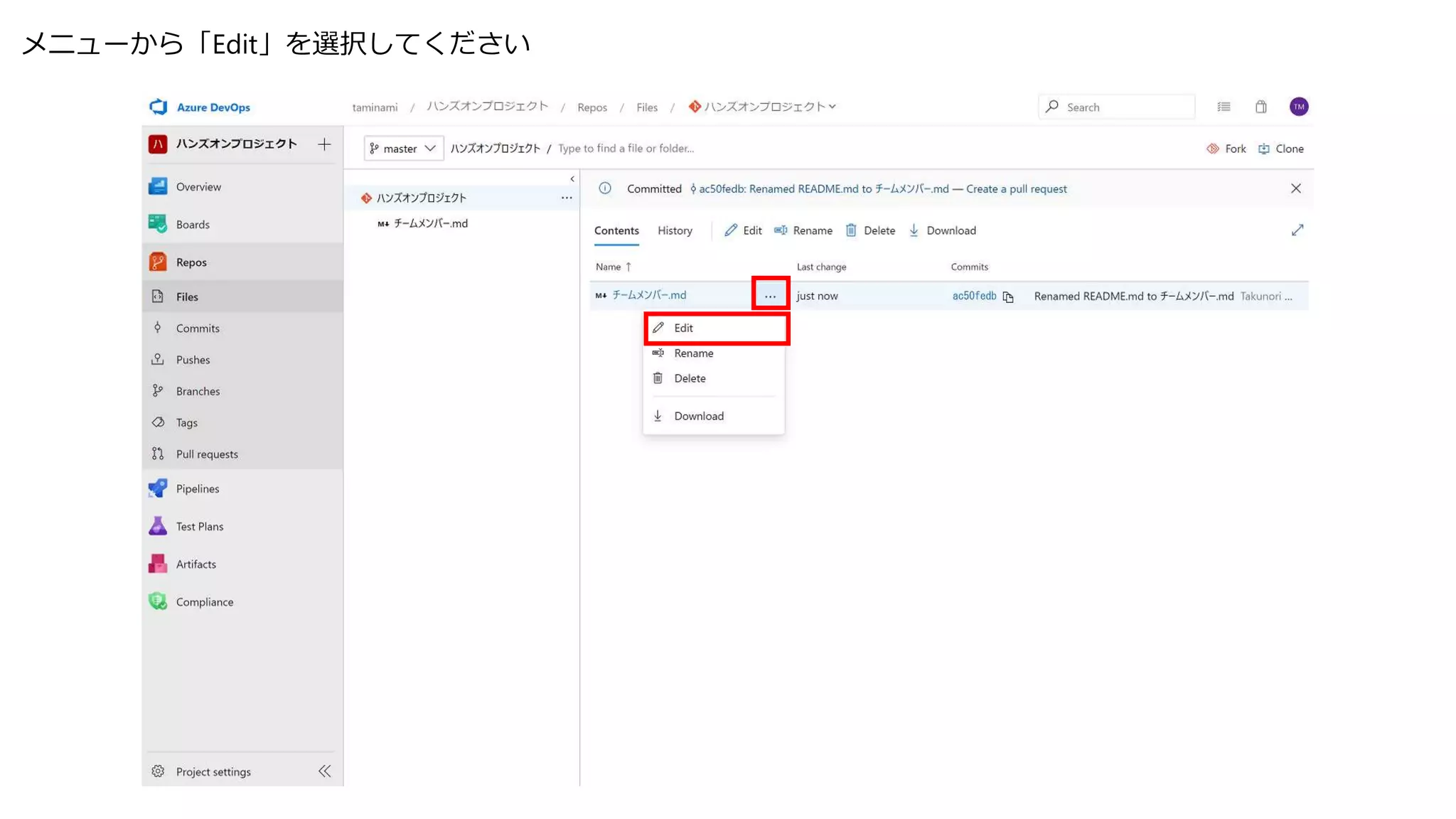This screenshot has height=819, width=1456.
Task: Open the Contents tab
Action: click(616, 230)
